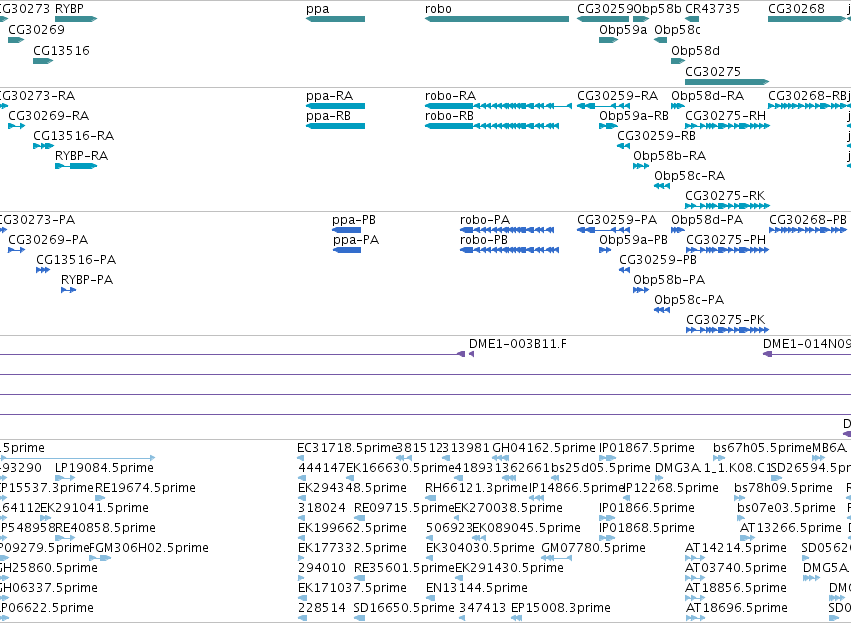Open the EC31718.5prime EST label
Image resolution: width=851 pixels, height=623 pixels.
click(x=347, y=448)
